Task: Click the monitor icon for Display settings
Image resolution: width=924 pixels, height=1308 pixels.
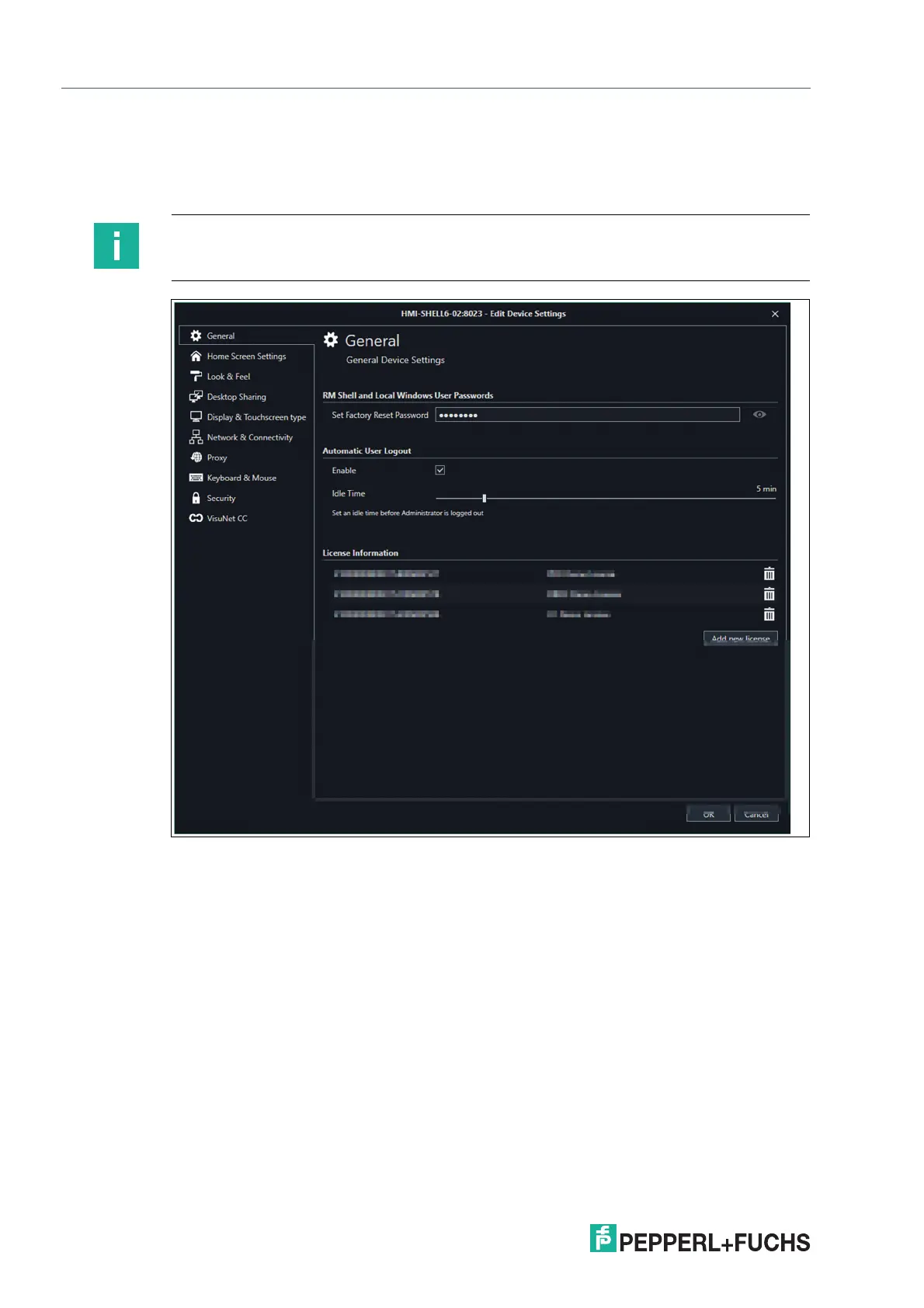Action: pos(196,416)
